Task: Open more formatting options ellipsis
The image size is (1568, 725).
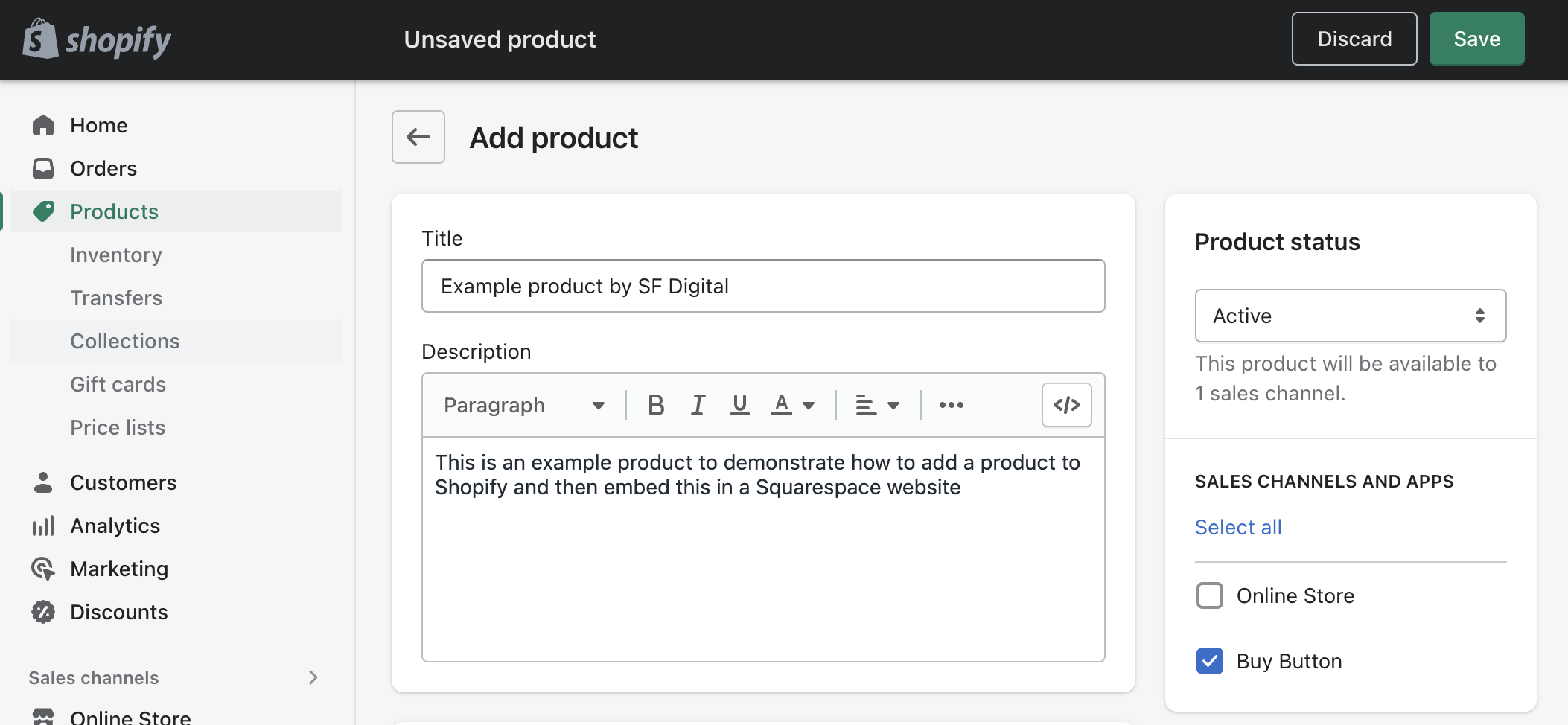Action: pos(952,405)
